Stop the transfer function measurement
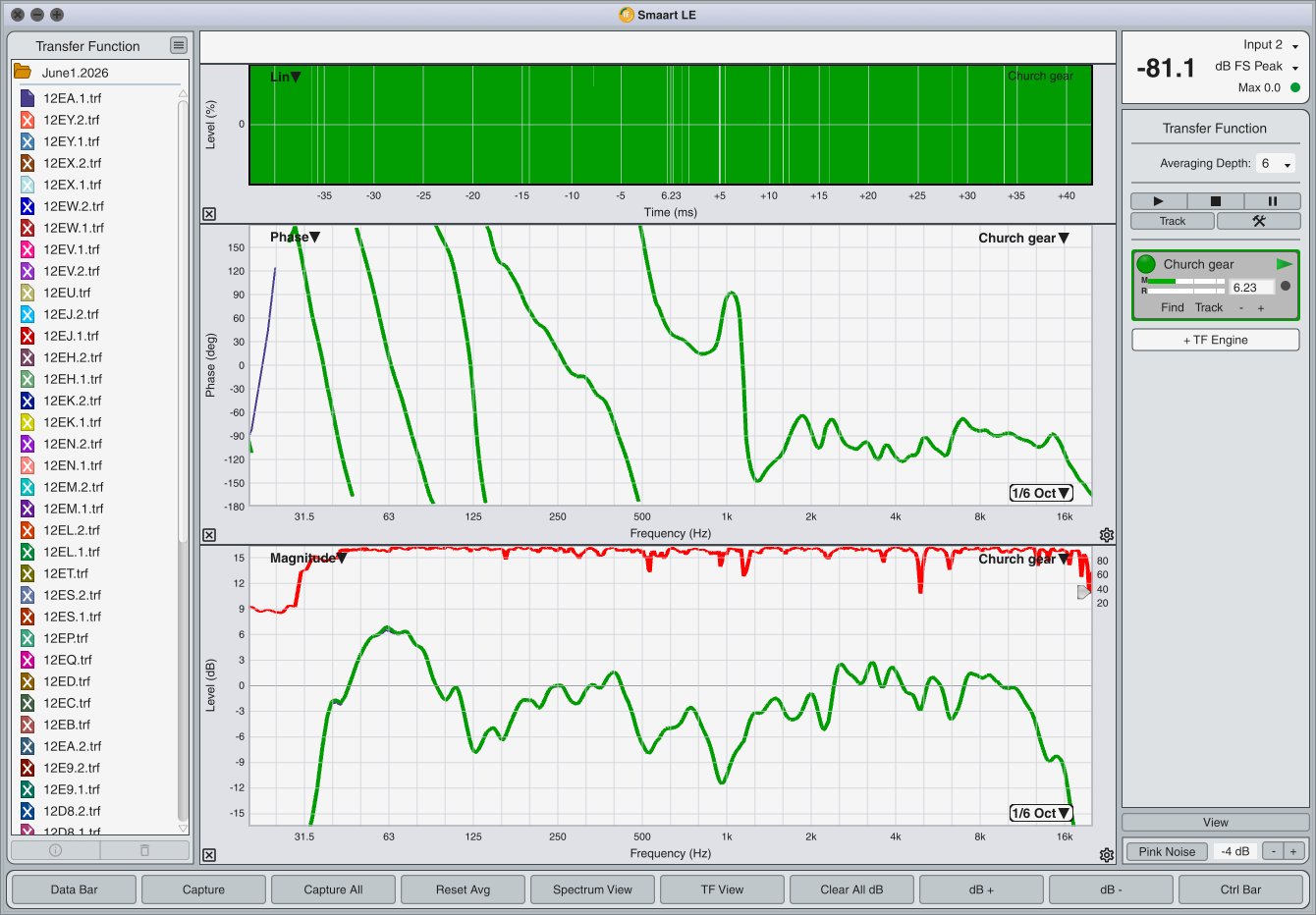Viewport: 1316px width, 915px height. click(1215, 201)
